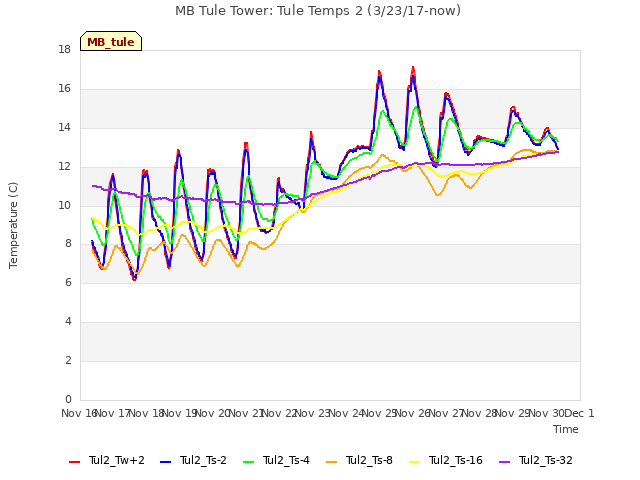Select the Tul2_Ts-16 legend entry
The image size is (640, 480).
[x=446, y=460]
